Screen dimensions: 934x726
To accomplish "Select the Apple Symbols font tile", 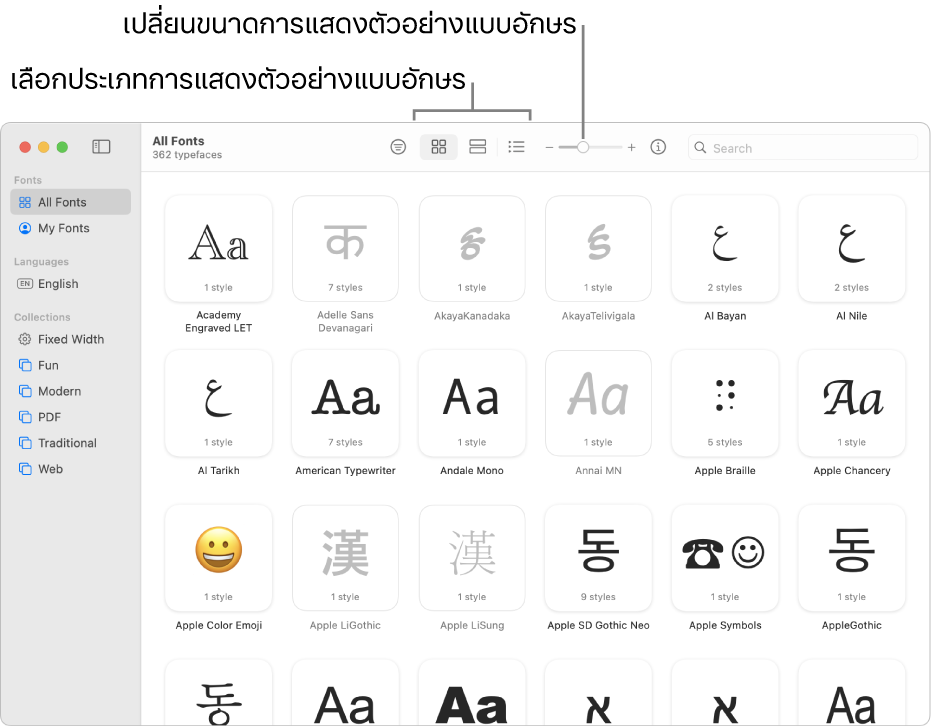I will (725, 558).
